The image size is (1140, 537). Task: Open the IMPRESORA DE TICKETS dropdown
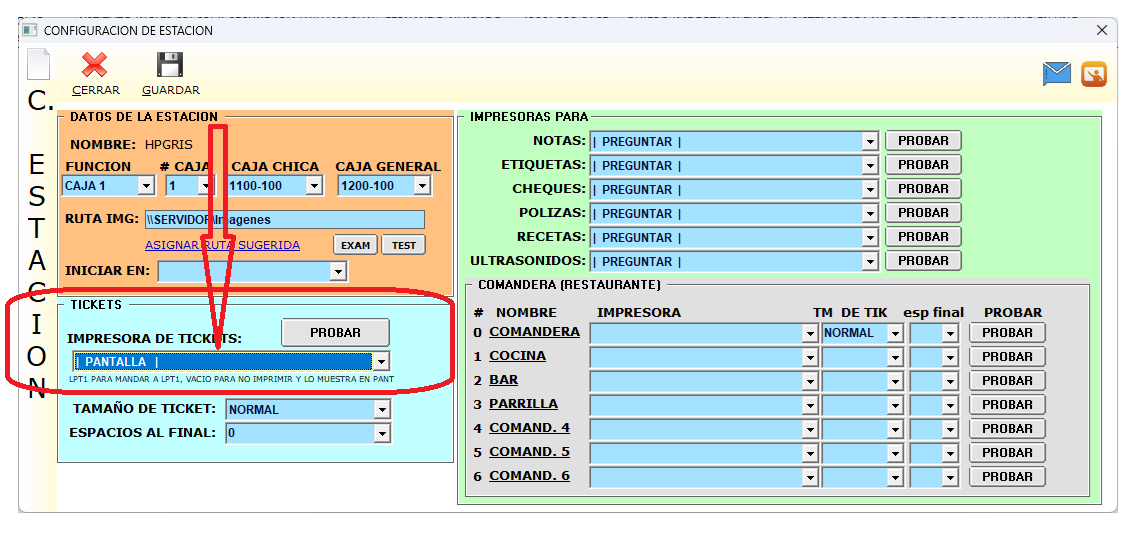(380, 362)
